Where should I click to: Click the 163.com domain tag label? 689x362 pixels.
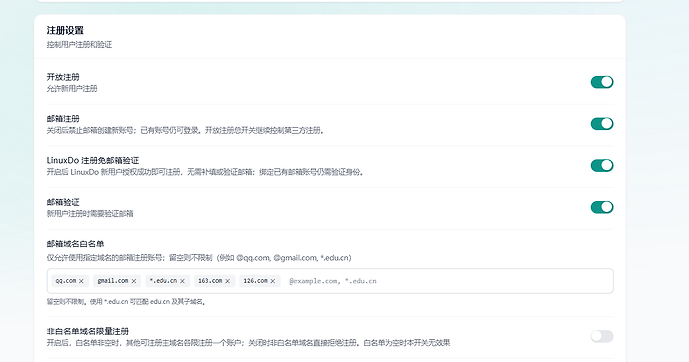tap(210, 281)
